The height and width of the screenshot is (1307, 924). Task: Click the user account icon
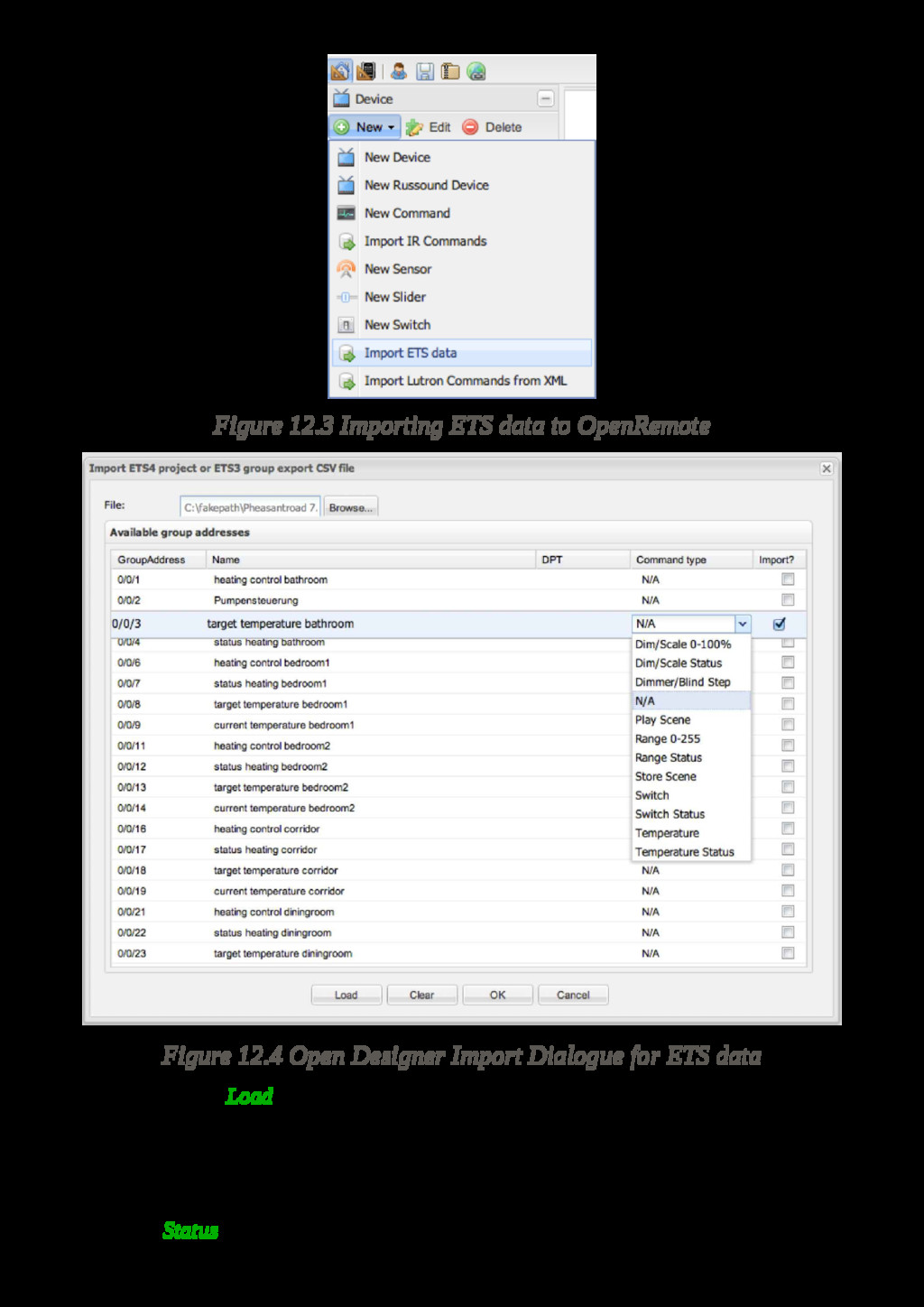point(399,70)
